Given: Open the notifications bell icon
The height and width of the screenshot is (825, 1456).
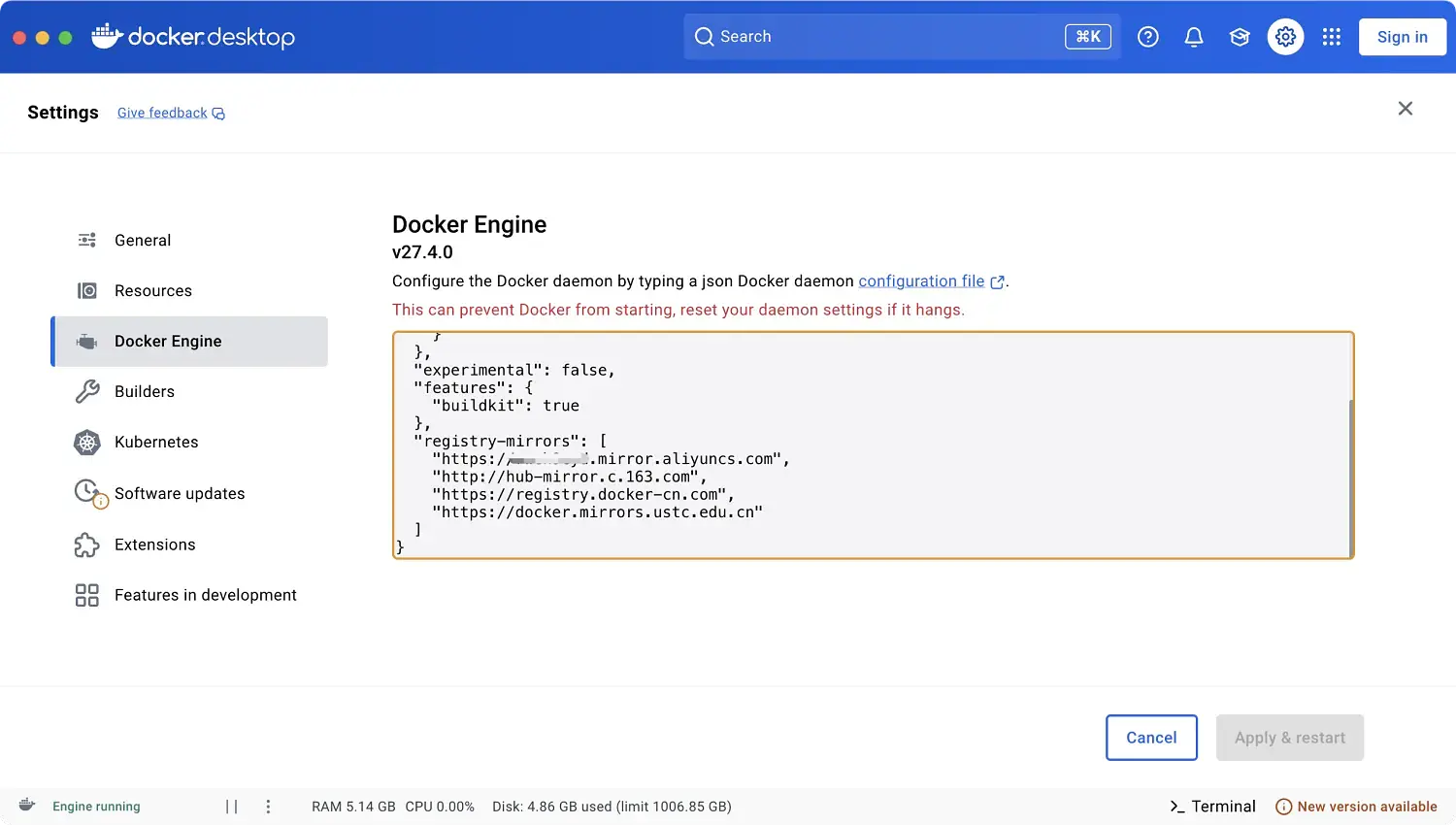Looking at the screenshot, I should click(x=1194, y=37).
